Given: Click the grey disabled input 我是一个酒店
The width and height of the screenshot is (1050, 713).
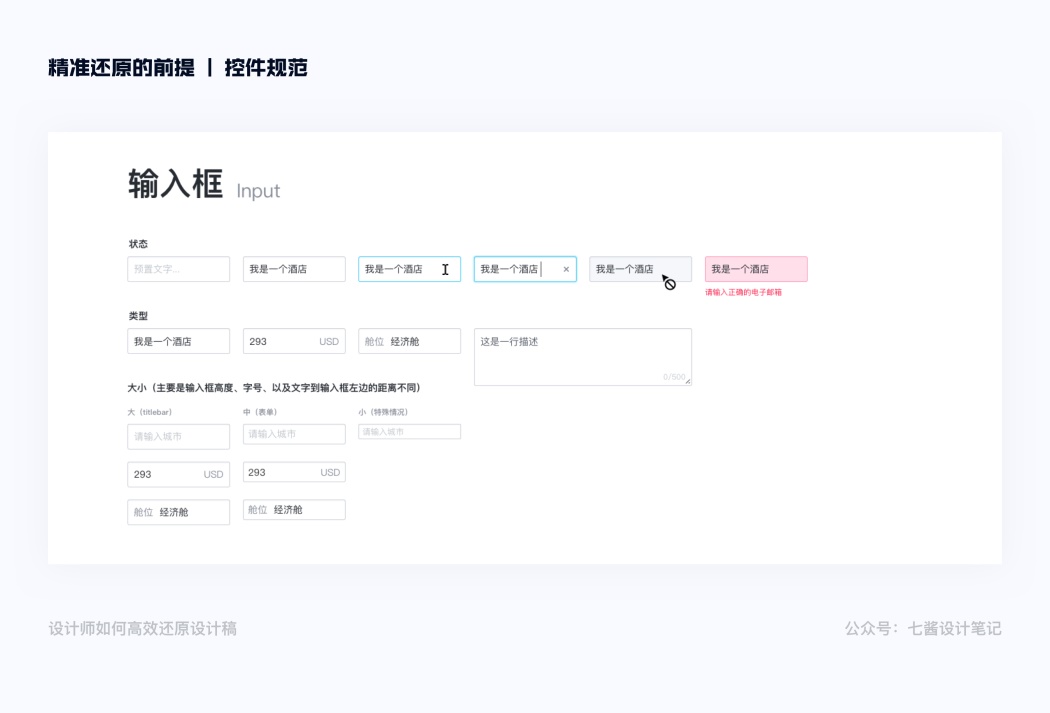Looking at the screenshot, I should pos(640,269).
